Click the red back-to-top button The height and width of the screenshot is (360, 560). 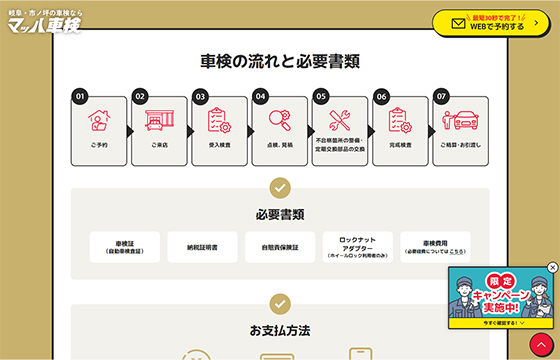[x=541, y=345]
